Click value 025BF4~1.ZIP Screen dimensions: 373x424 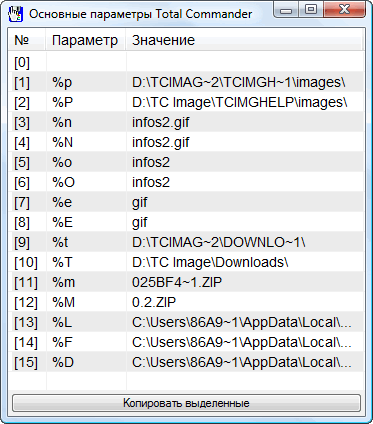click(177, 282)
